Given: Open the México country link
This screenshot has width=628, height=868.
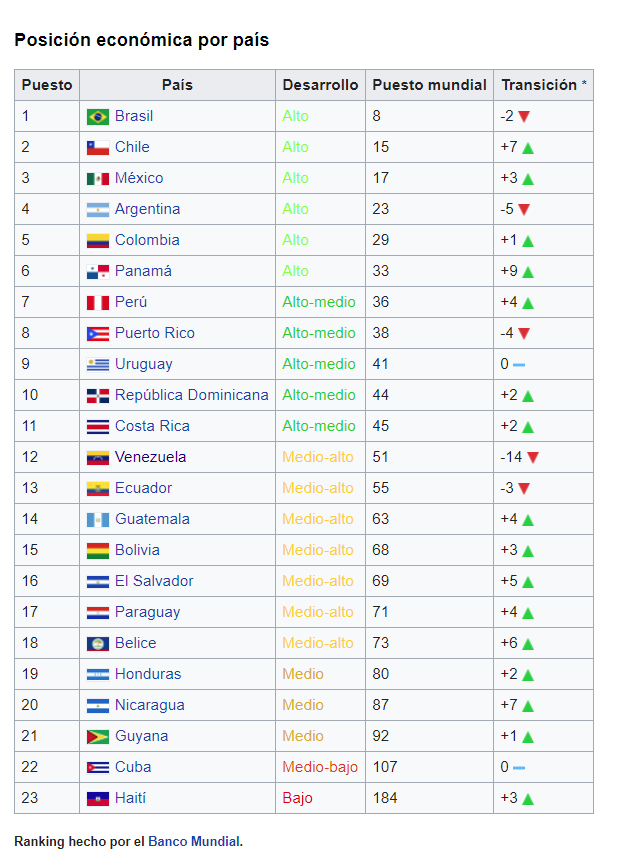Looking at the screenshot, I should click(x=139, y=178).
